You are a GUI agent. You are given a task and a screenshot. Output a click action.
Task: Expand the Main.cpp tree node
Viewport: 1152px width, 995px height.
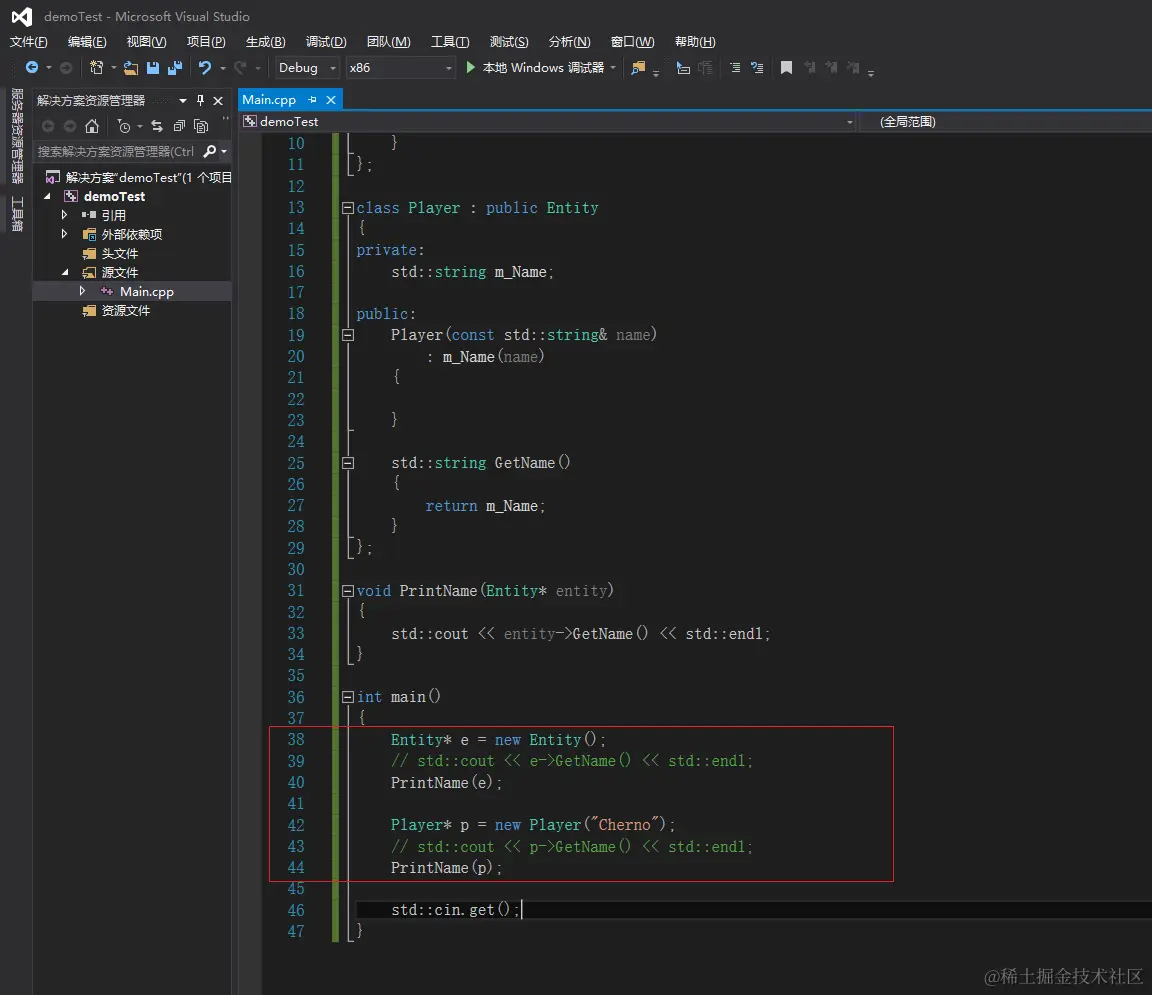82,292
